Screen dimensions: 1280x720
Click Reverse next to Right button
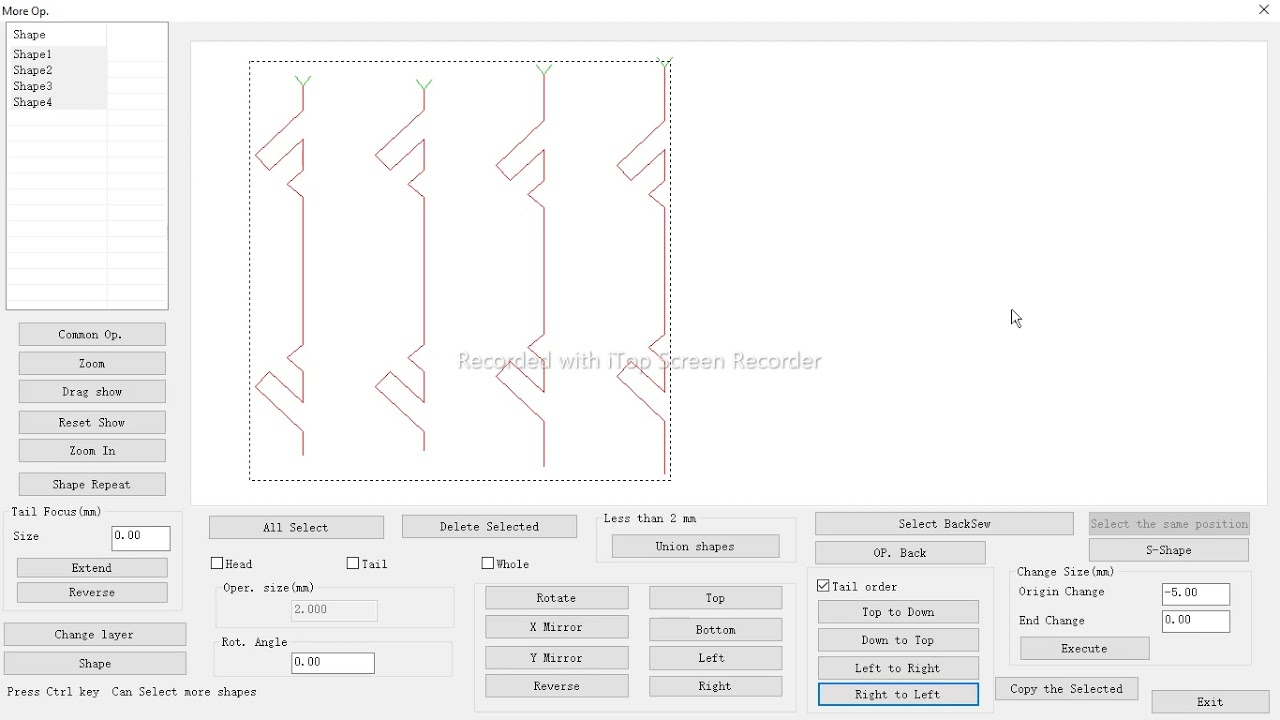pyautogui.click(x=557, y=687)
